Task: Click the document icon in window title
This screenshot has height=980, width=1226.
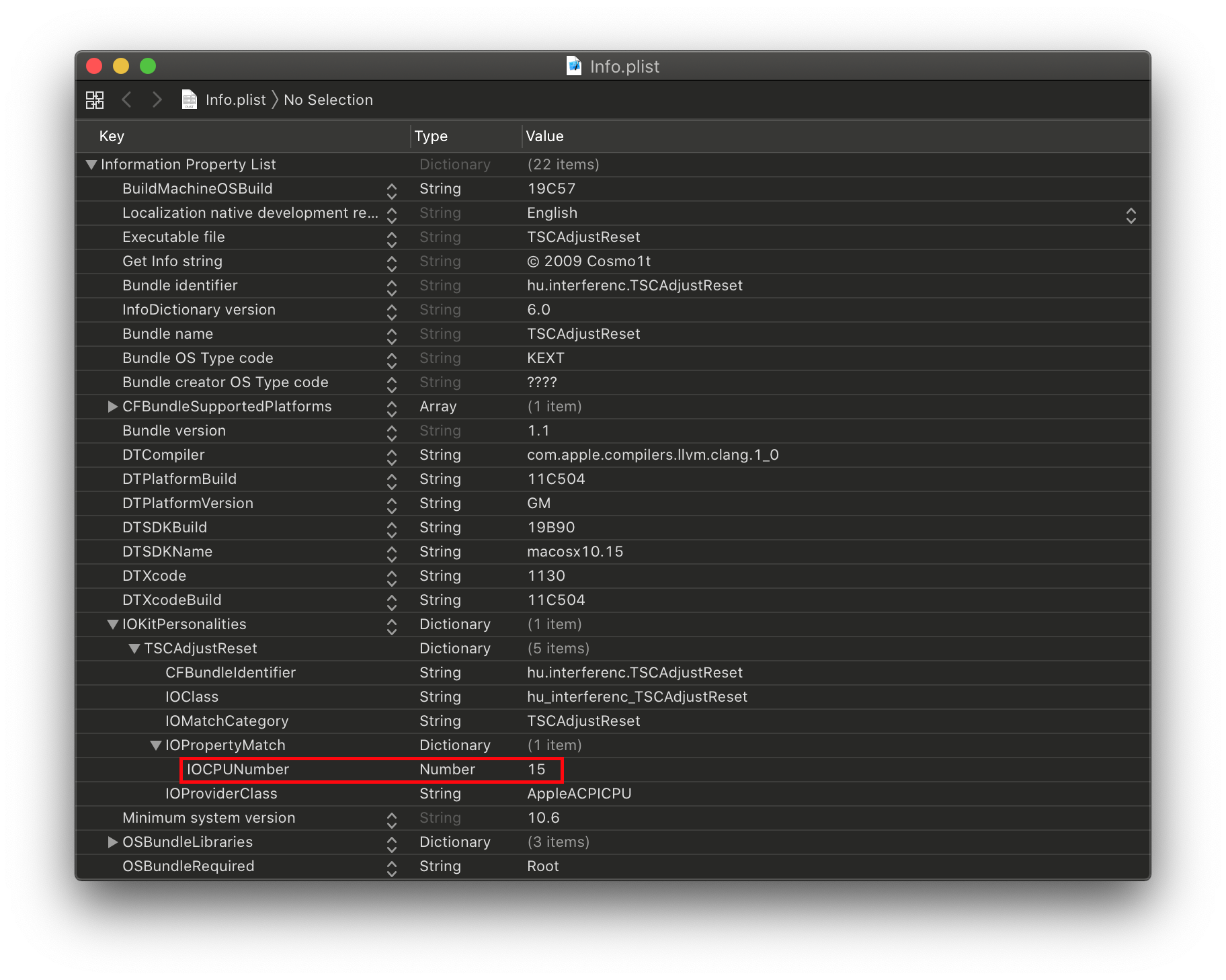Action: [x=574, y=67]
